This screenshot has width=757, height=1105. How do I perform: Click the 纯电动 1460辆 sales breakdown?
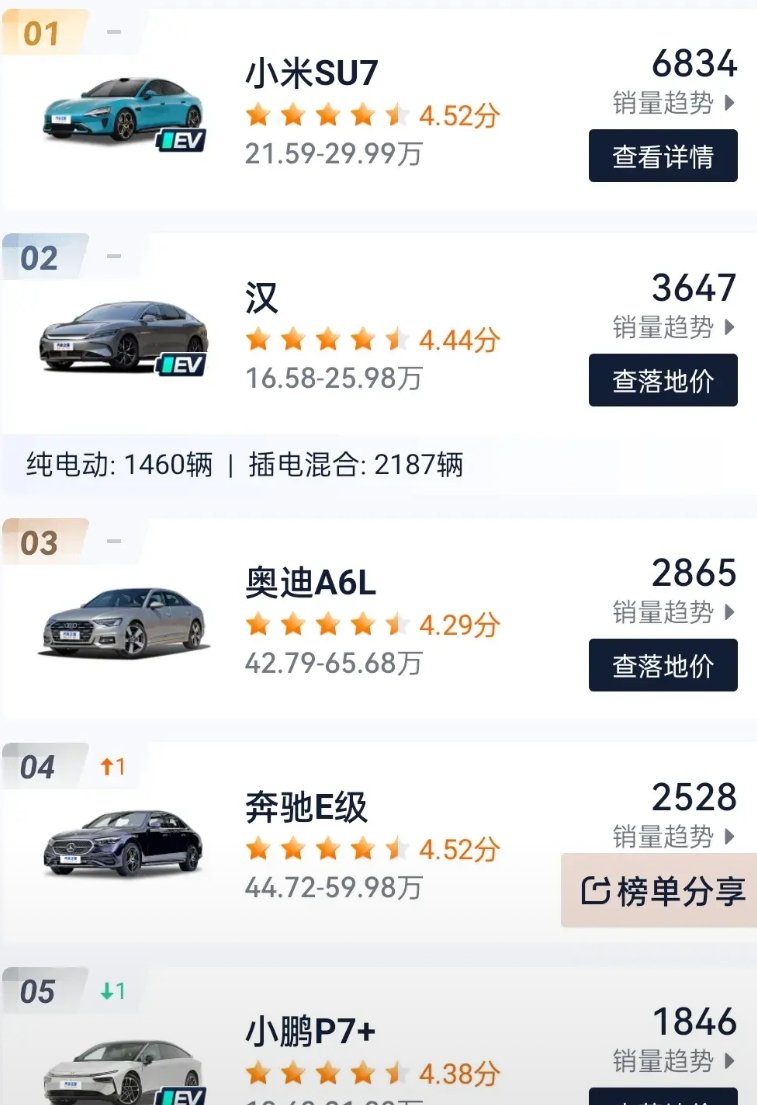click(119, 465)
